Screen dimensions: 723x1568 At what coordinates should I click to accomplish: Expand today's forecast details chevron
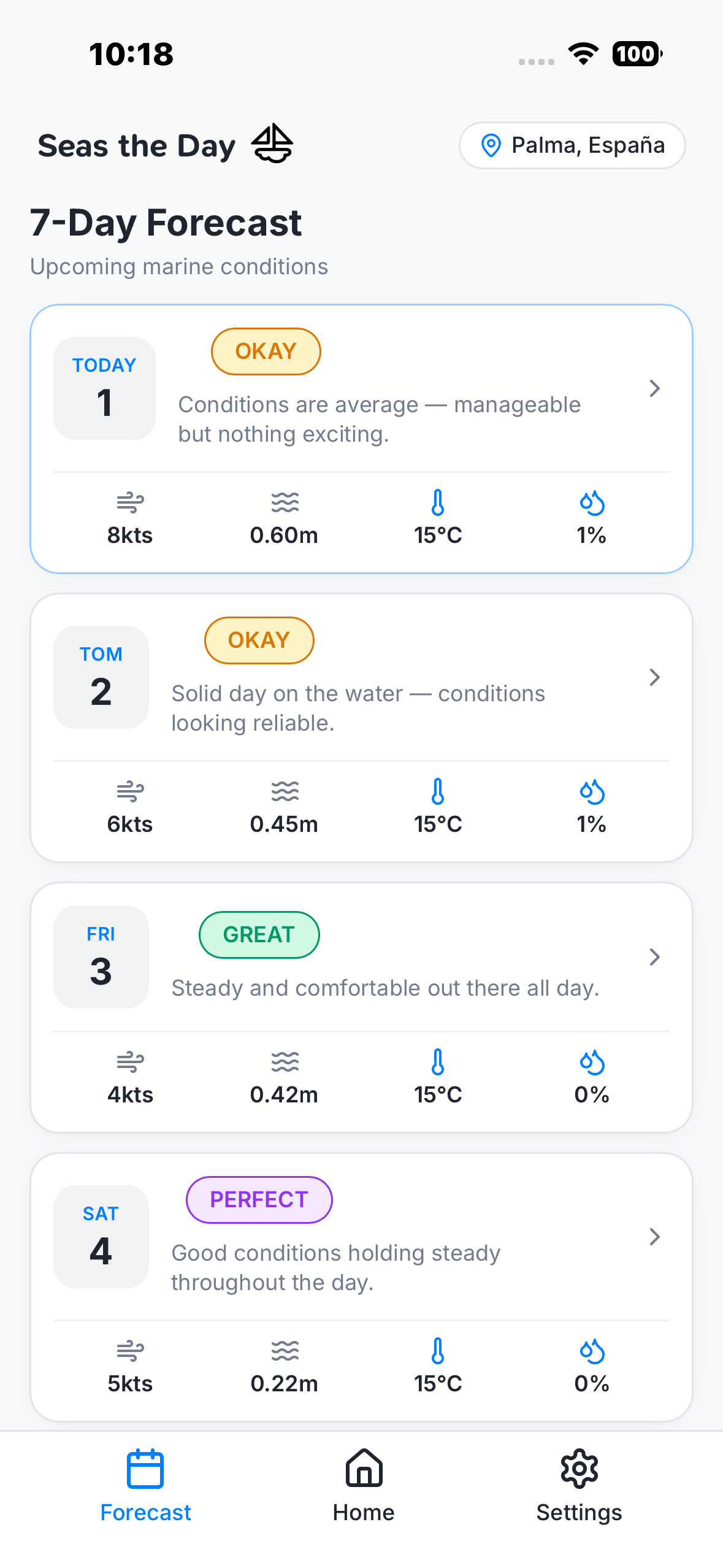coord(654,388)
